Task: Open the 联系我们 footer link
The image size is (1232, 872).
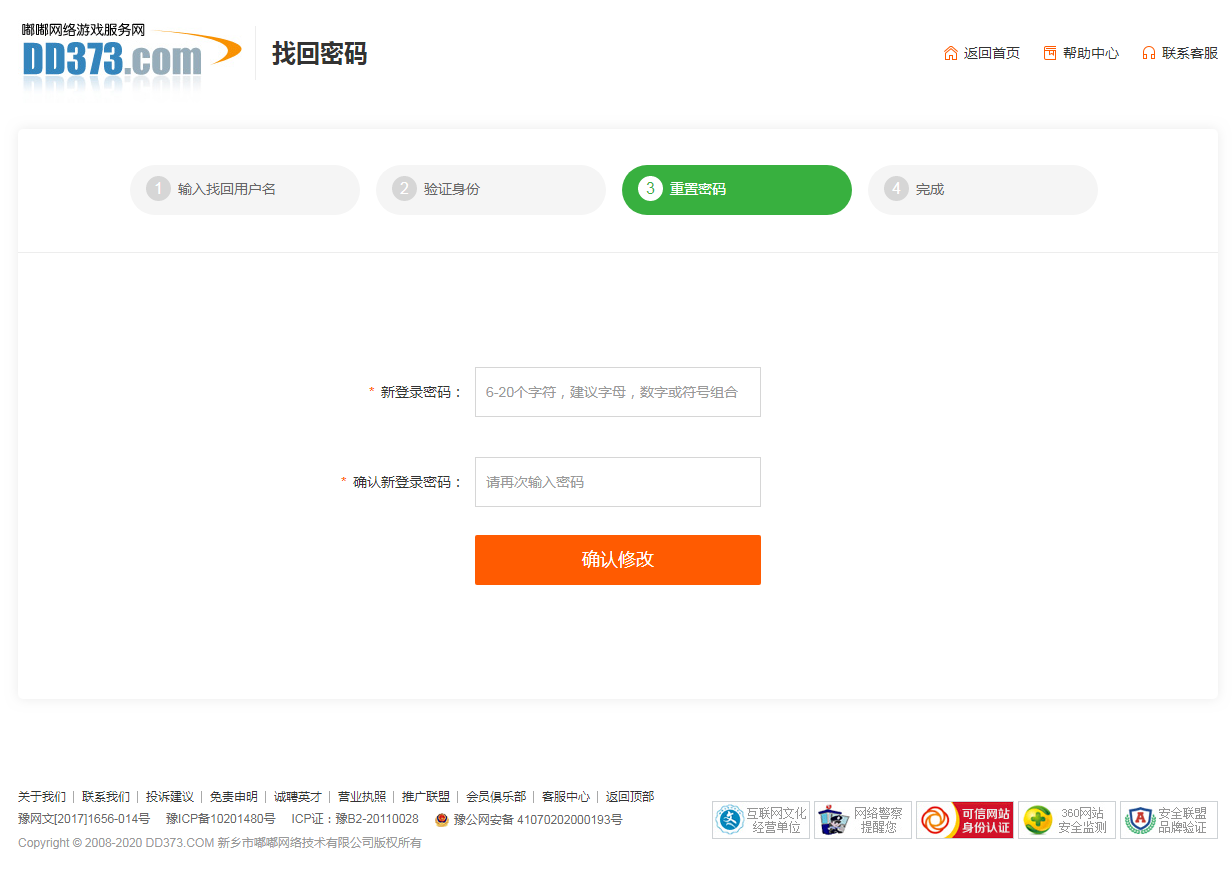Action: point(106,797)
